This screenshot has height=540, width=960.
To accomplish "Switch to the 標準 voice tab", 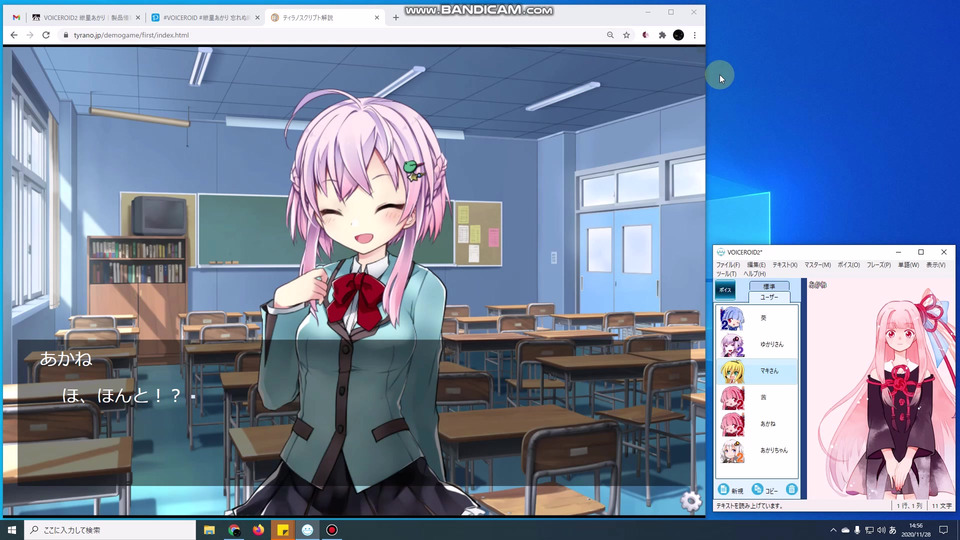I will [x=769, y=286].
